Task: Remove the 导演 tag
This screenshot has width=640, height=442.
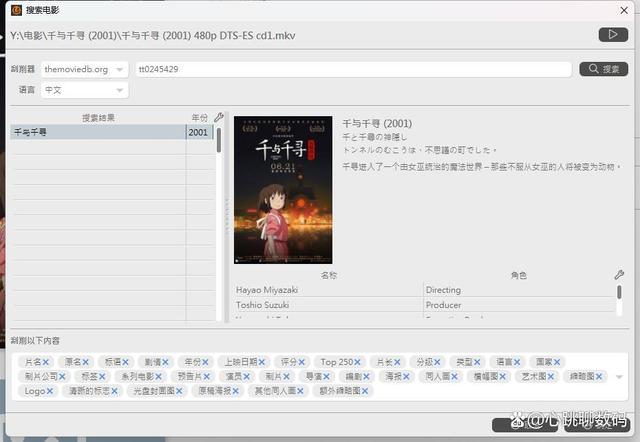Action: (x=327, y=377)
